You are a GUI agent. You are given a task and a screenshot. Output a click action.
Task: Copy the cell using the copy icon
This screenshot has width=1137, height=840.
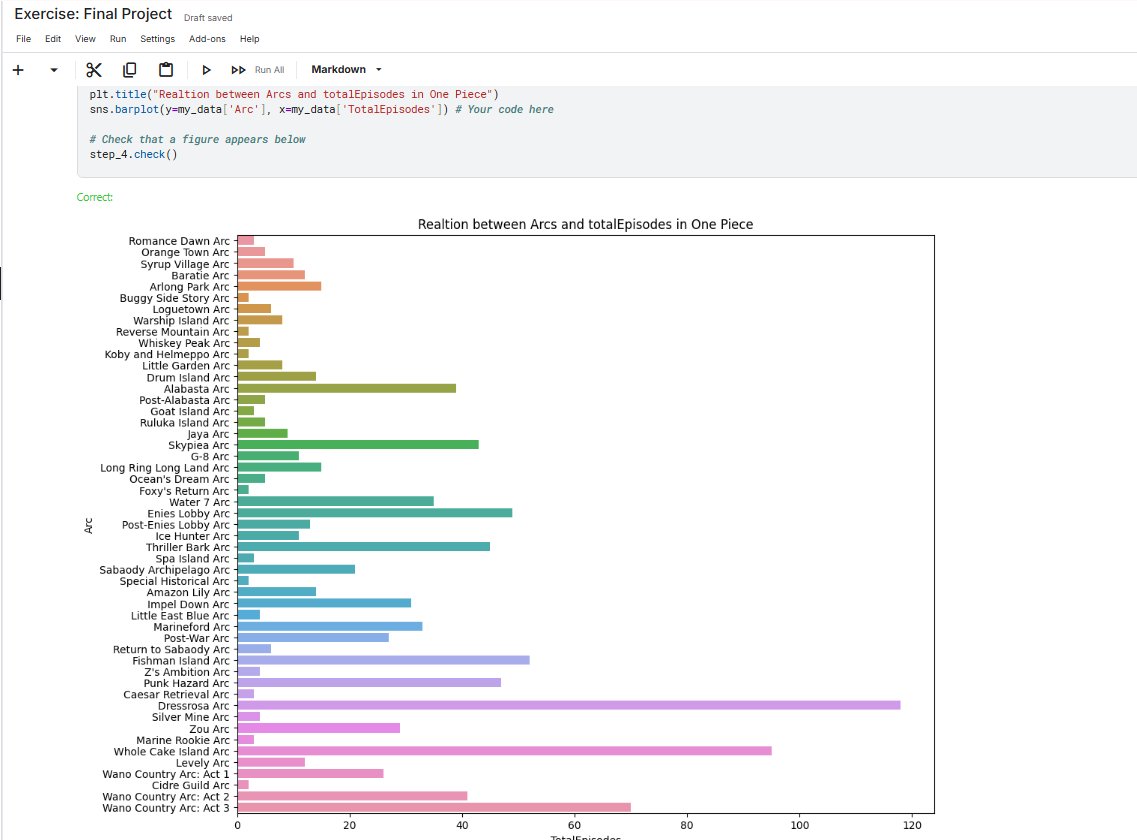point(130,70)
